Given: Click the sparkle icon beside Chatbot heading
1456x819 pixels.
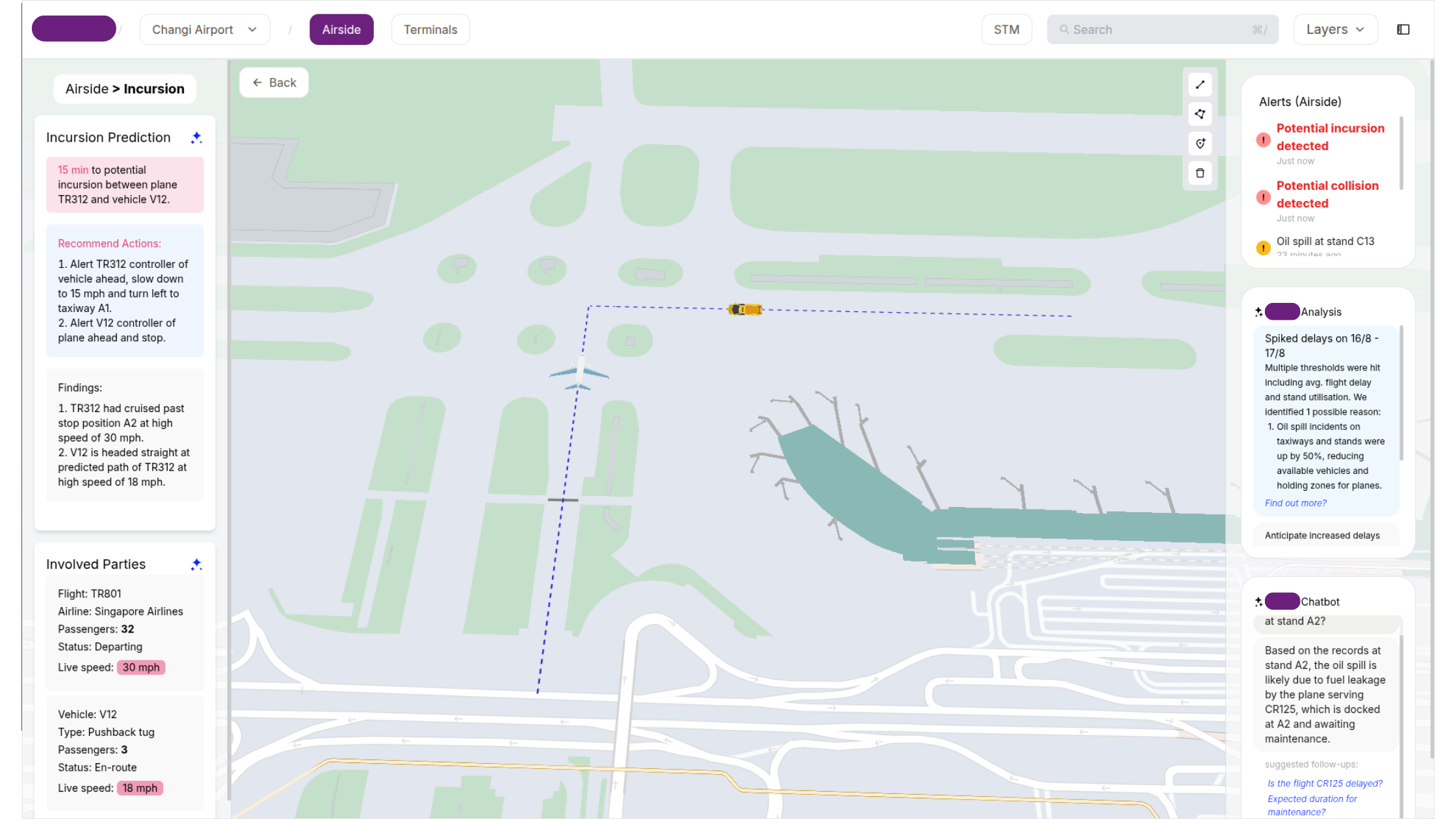Looking at the screenshot, I should pyautogui.click(x=1258, y=602).
